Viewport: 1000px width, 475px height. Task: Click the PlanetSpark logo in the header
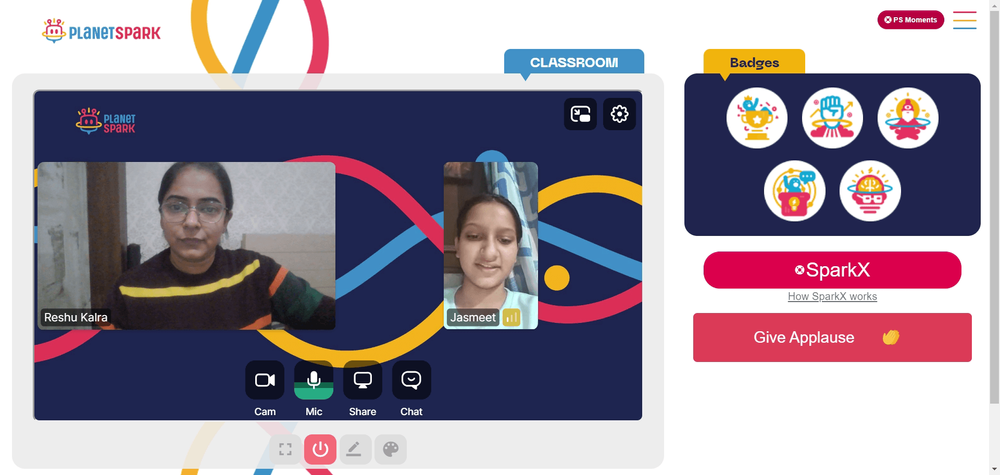pos(101,31)
